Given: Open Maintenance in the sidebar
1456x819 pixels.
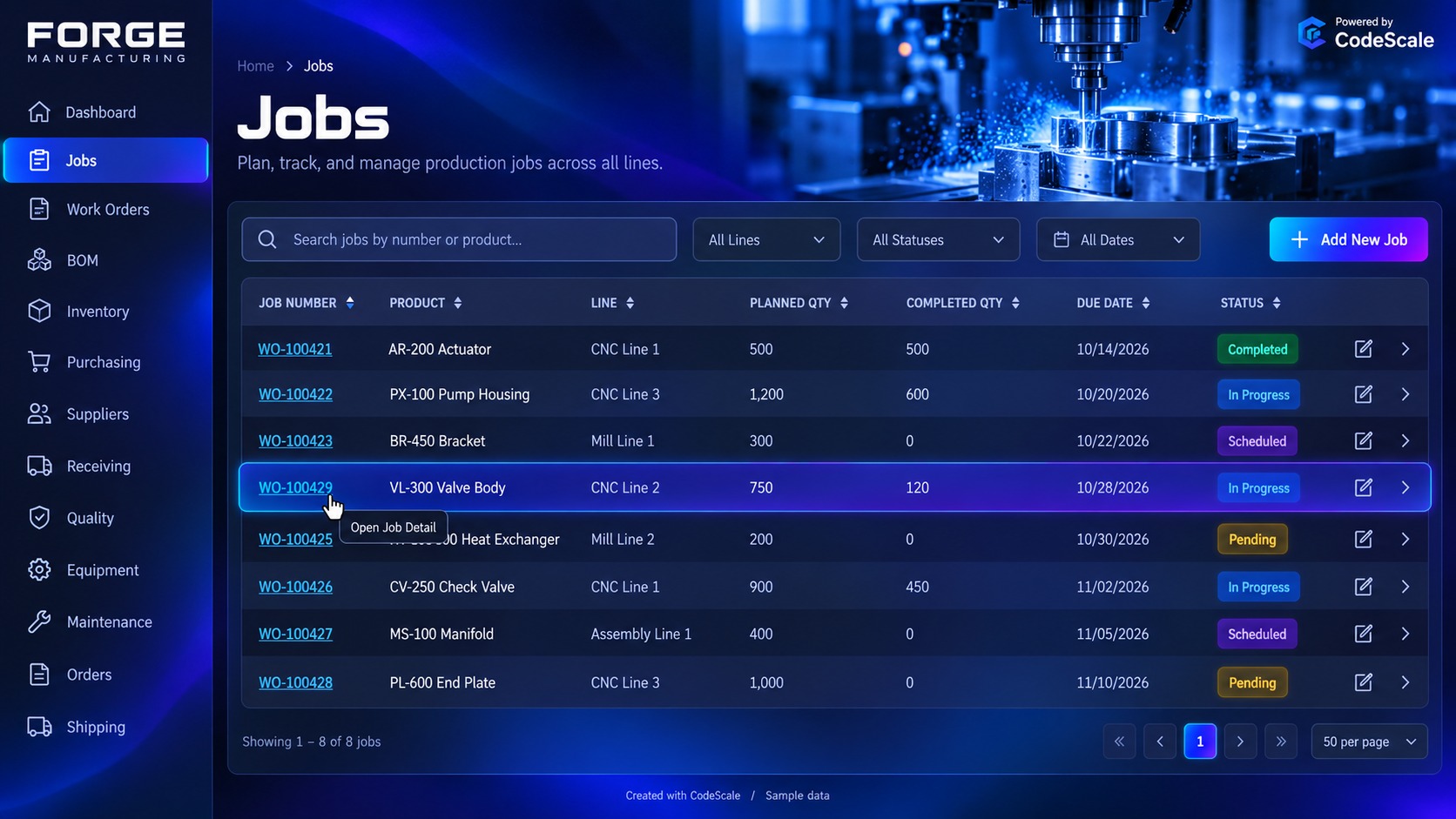Looking at the screenshot, I should 106,622.
